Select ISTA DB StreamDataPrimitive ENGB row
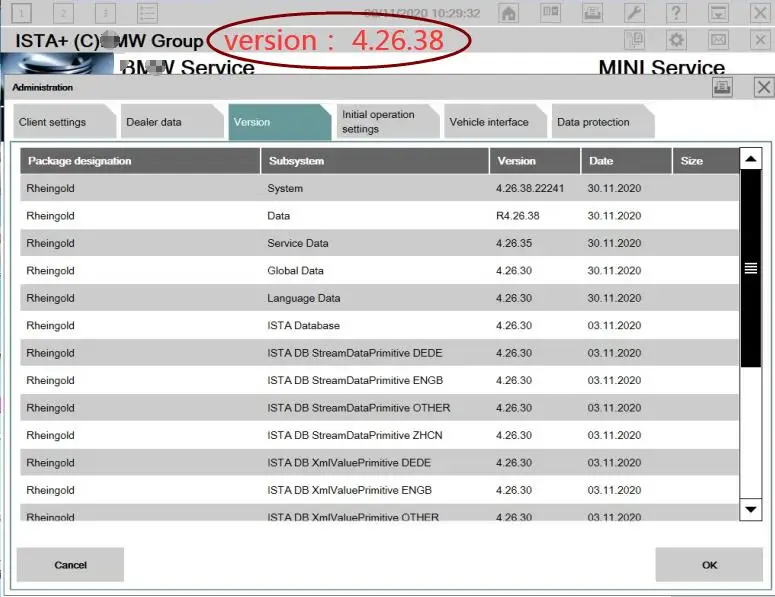The height and width of the screenshot is (597, 775). click(x=379, y=380)
